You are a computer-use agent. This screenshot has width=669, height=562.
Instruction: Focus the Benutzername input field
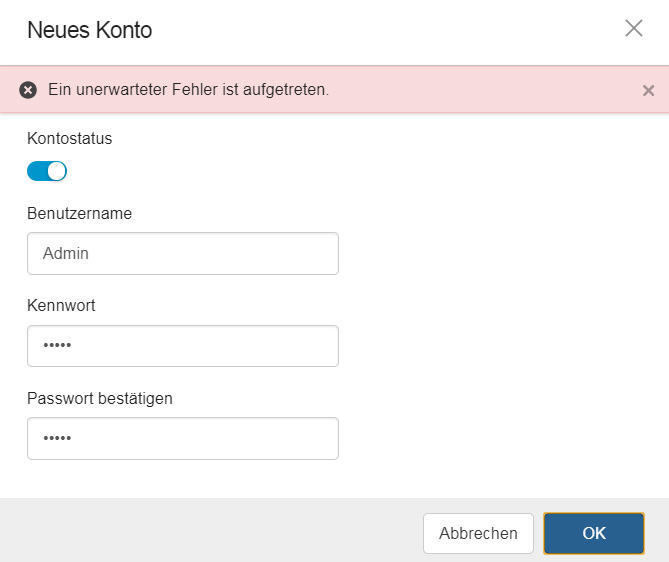point(183,253)
